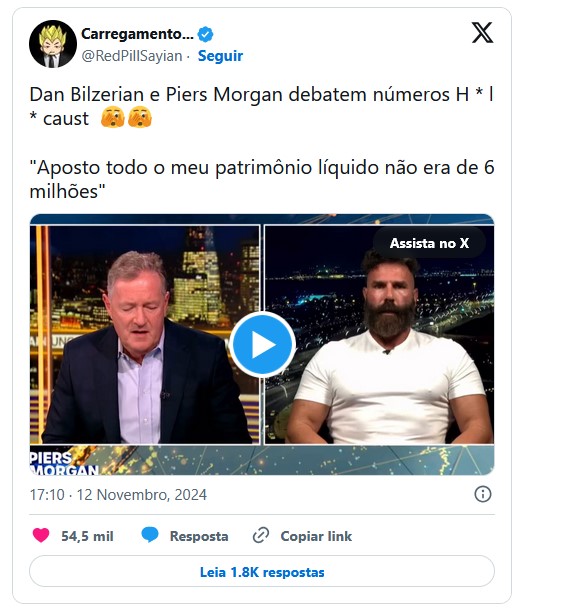Click the blue verified badge beside Carregamento
561x611 pixels.
205,34
